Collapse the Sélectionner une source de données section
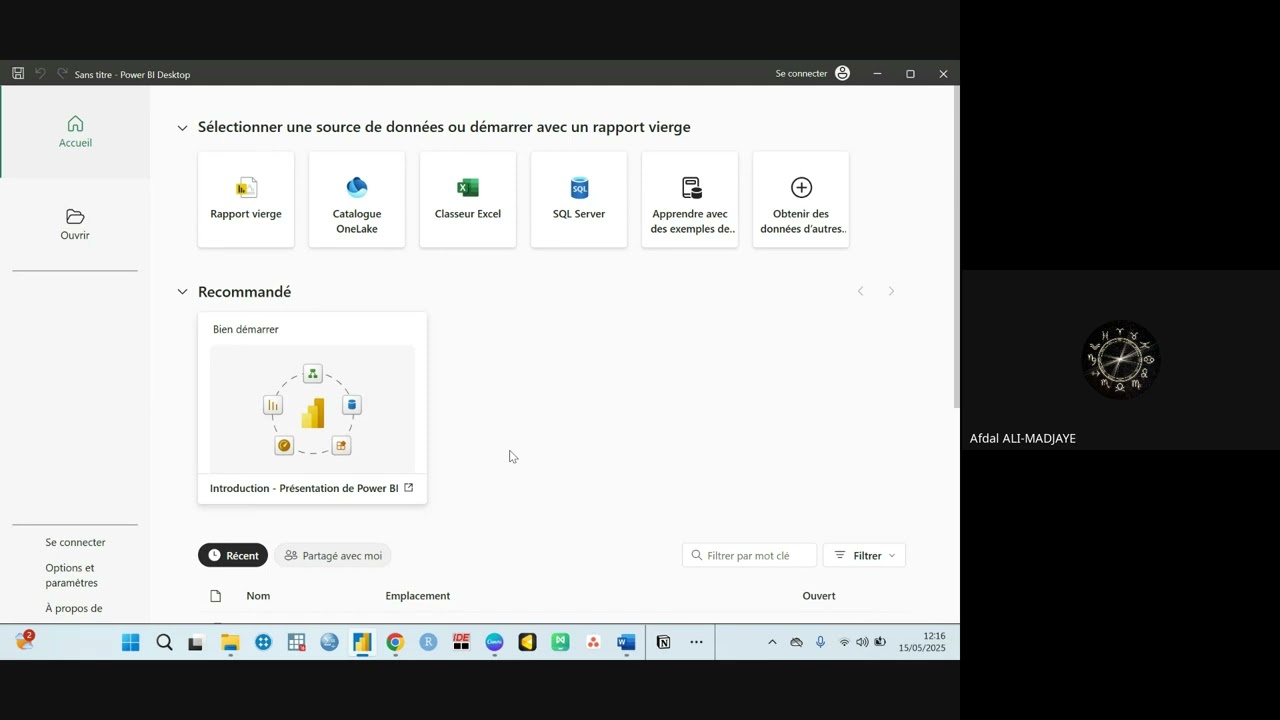Viewport: 1280px width, 720px height. (182, 128)
